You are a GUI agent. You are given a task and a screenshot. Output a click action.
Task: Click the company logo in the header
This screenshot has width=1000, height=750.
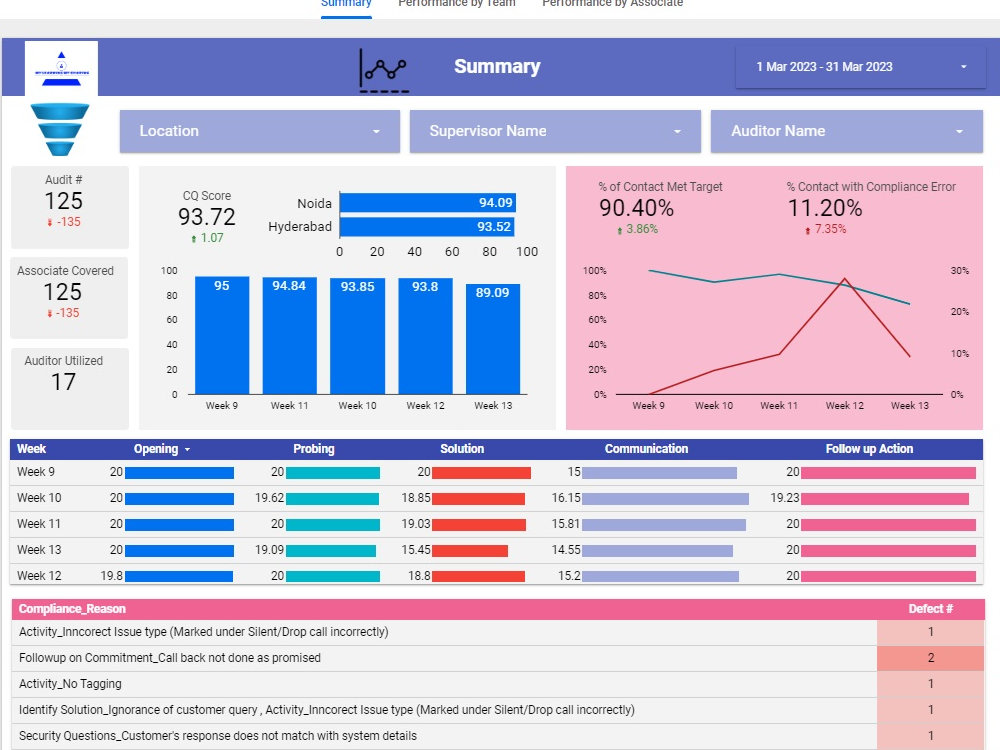[x=62, y=67]
